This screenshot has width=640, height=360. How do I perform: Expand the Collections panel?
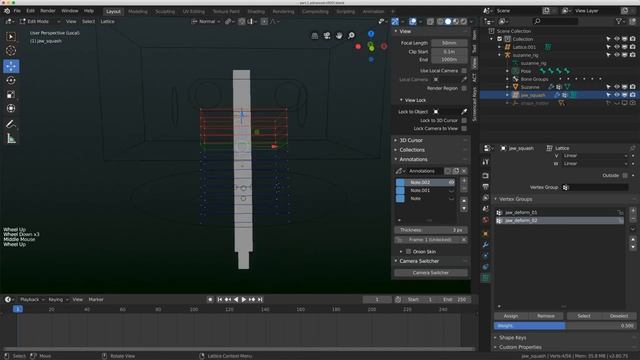(x=396, y=150)
